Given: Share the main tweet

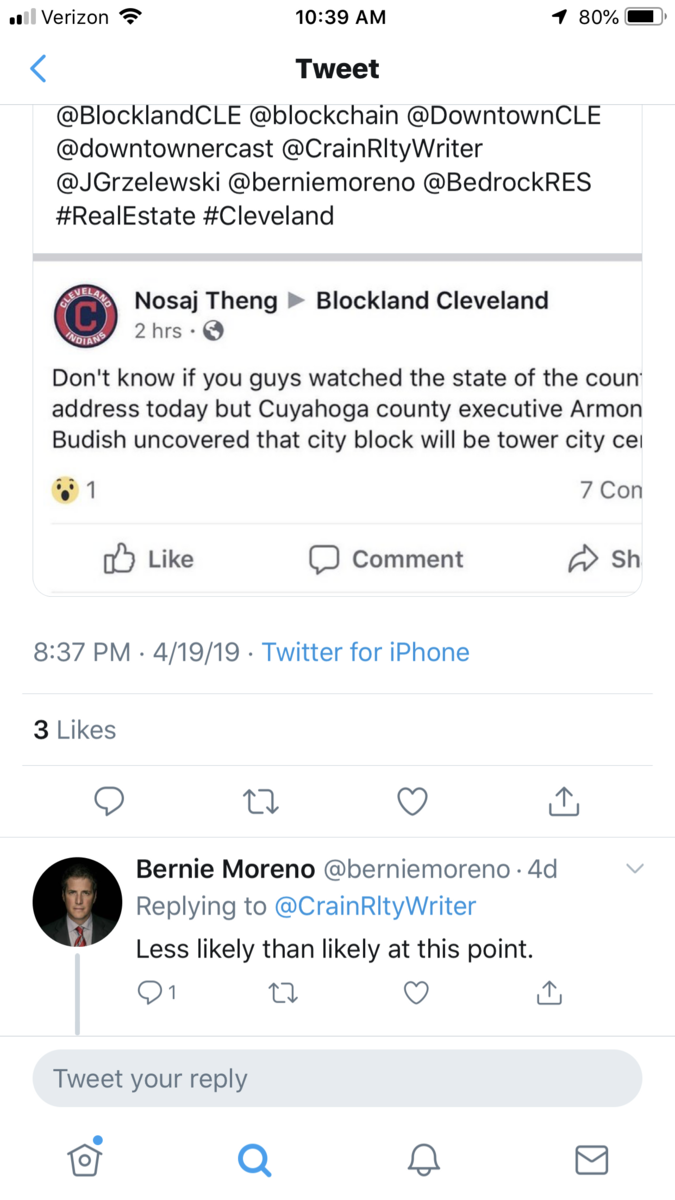Looking at the screenshot, I should pyautogui.click(x=564, y=799).
